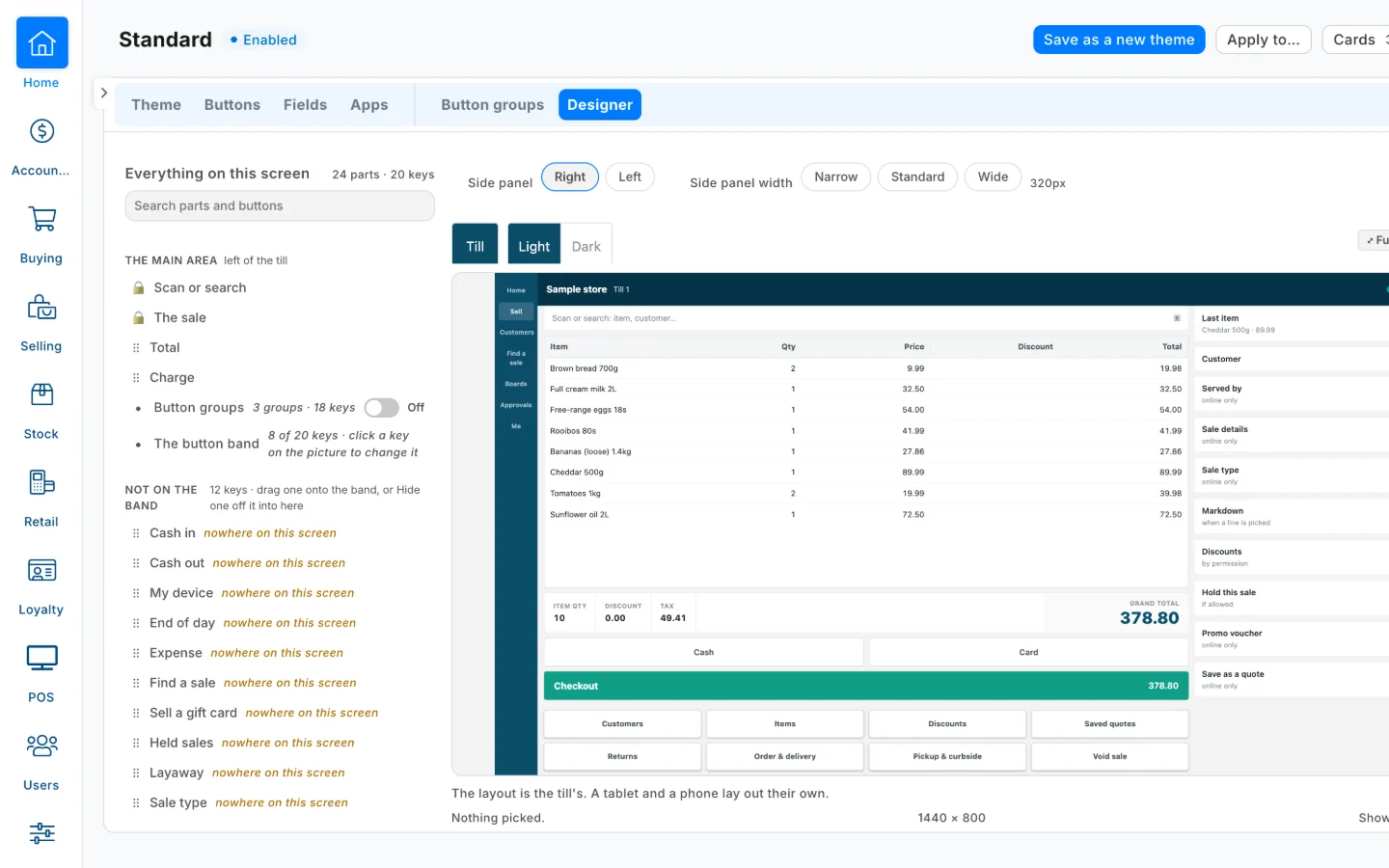Select the Light preview mode

tap(534, 244)
